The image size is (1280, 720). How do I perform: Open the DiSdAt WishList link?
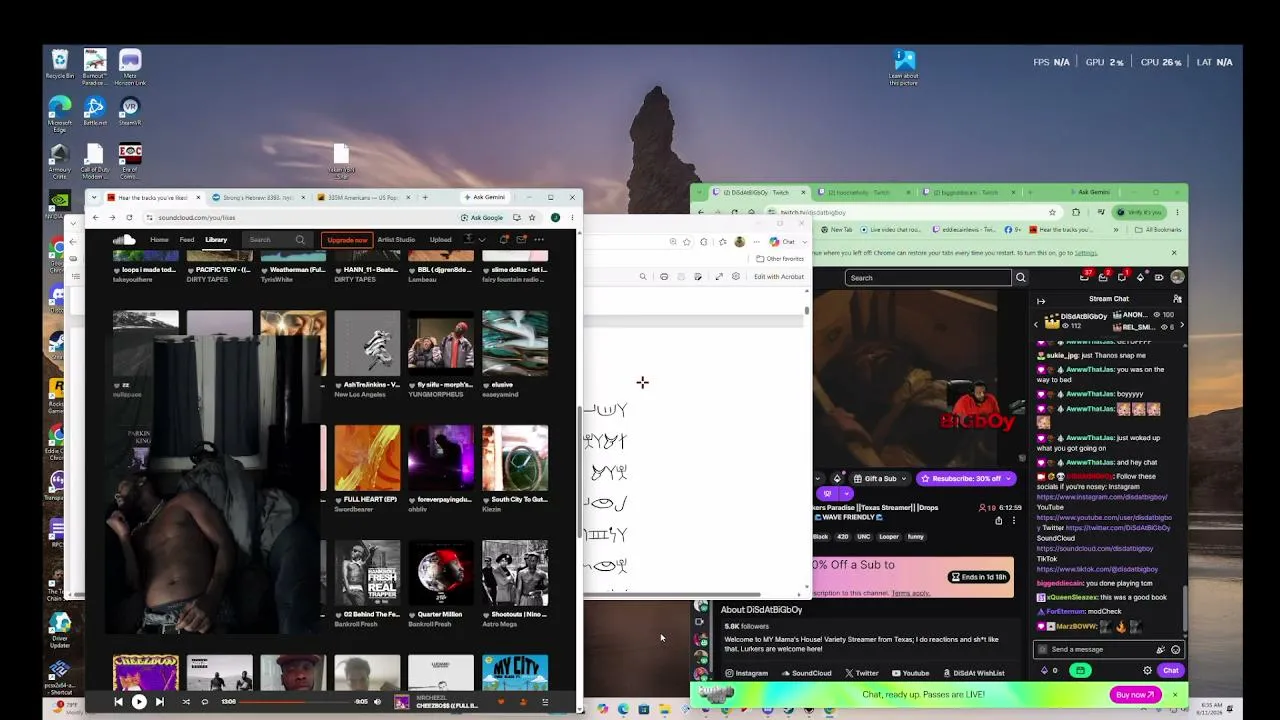point(973,673)
